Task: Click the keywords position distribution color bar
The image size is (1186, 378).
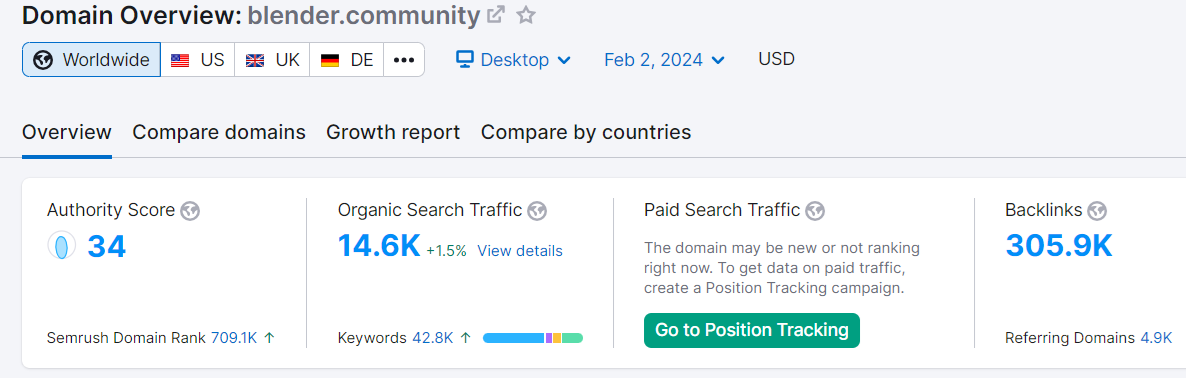Action: point(532,338)
